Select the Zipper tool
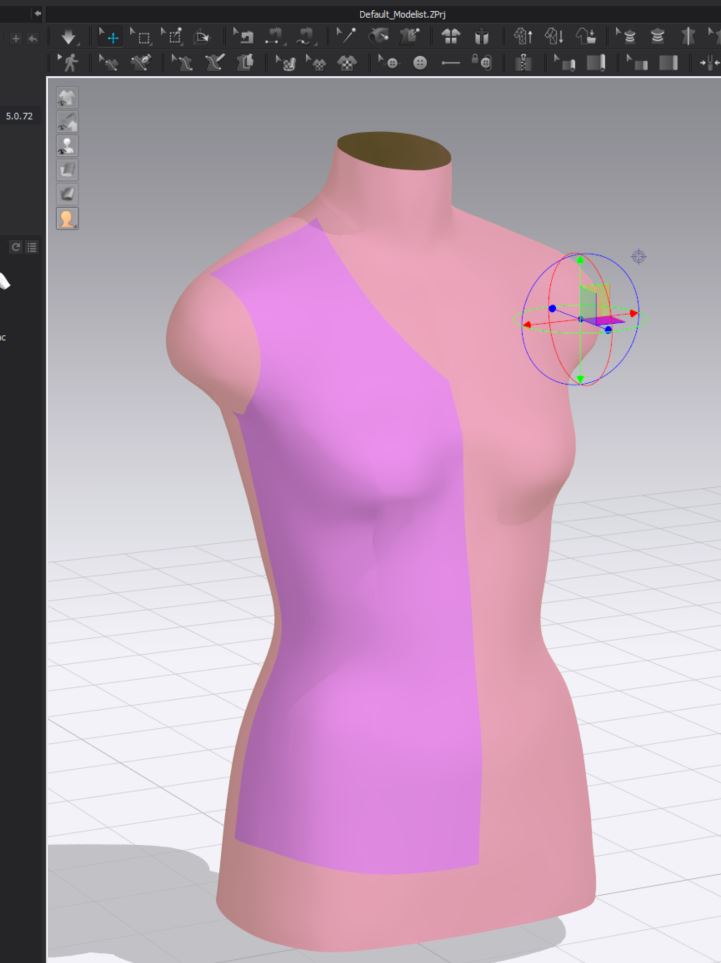Viewport: 721px width, 963px height. point(523,62)
